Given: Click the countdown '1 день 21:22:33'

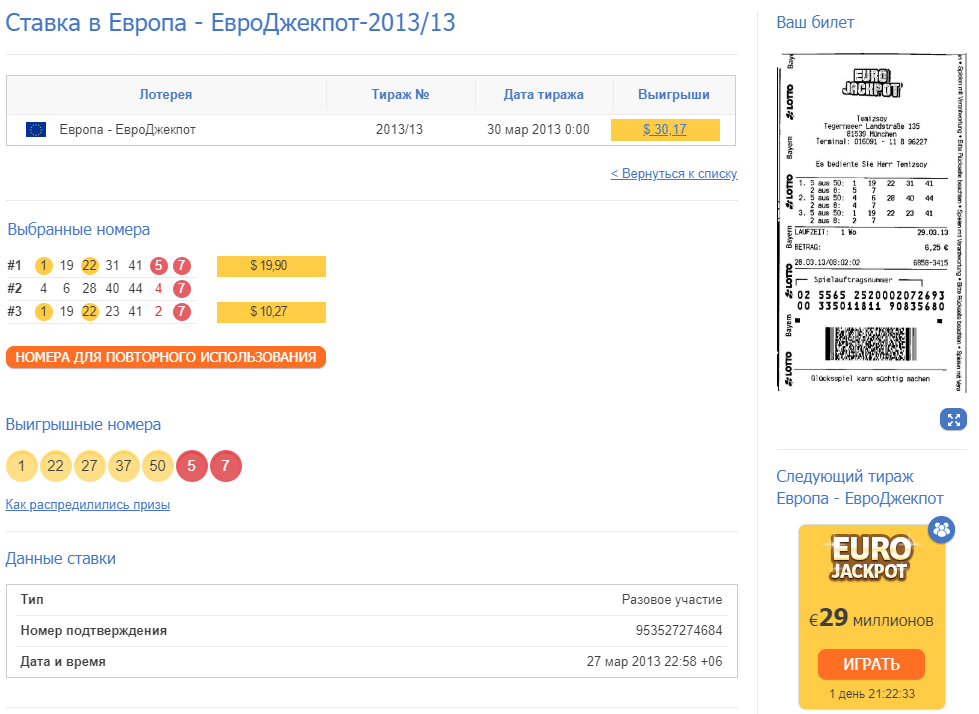Looking at the screenshot, I should coord(872,694).
